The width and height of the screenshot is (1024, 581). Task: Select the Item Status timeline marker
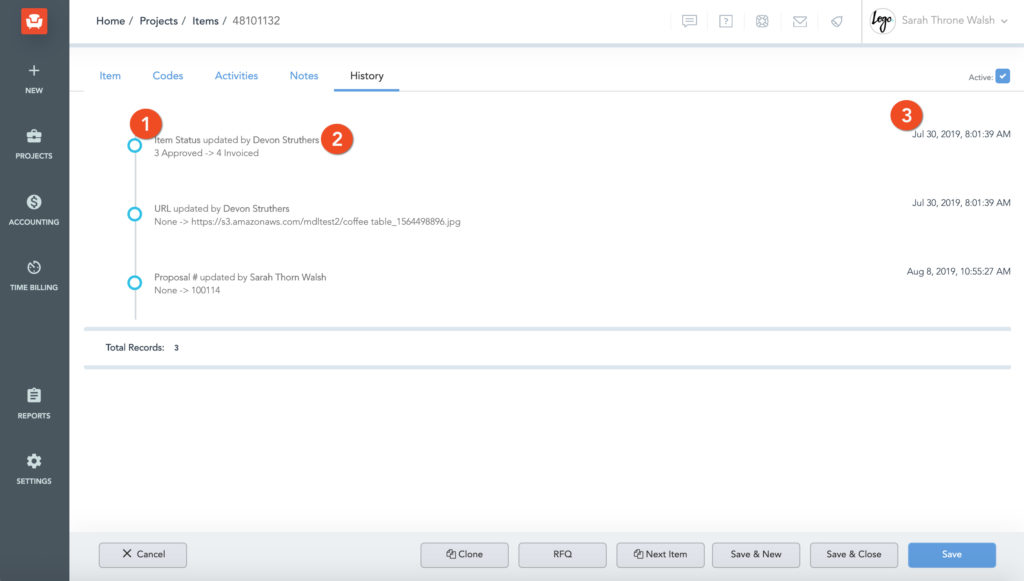pyautogui.click(x=134, y=146)
